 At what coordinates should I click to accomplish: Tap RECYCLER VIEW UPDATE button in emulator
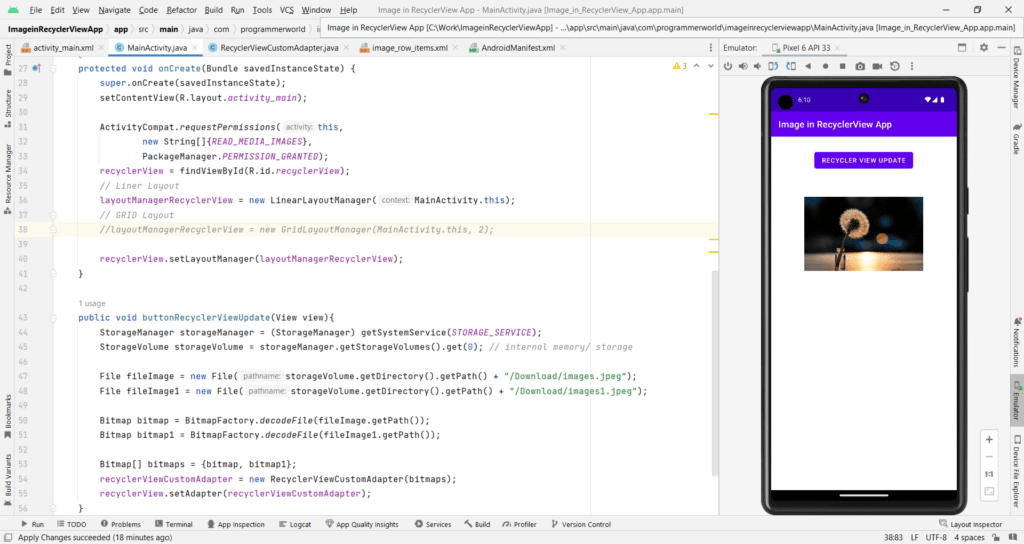[863, 160]
